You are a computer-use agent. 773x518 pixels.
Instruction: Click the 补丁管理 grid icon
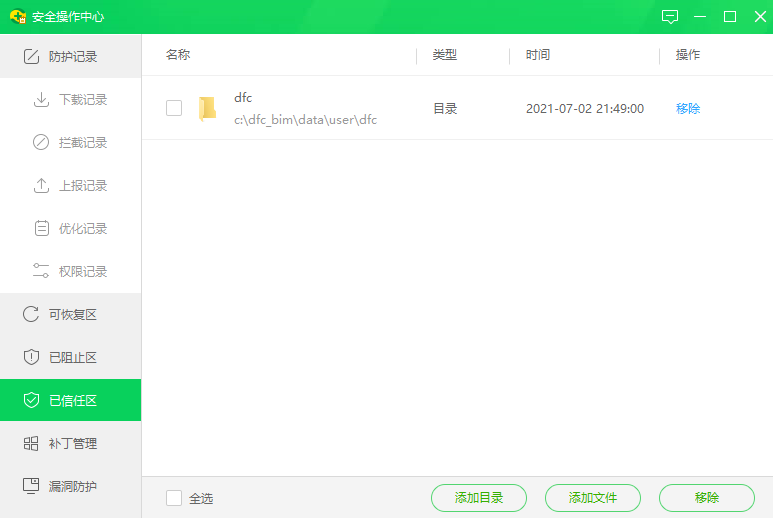[x=31, y=443]
